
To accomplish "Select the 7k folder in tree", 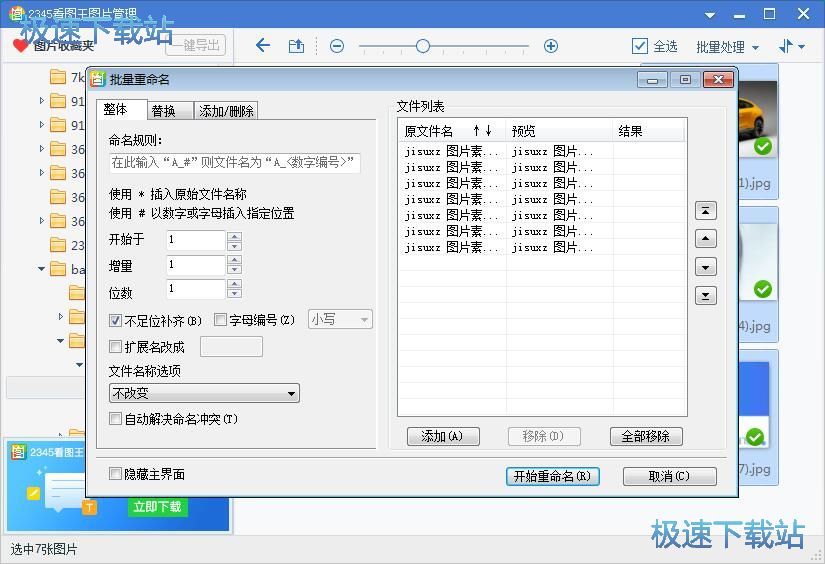I will [67, 77].
